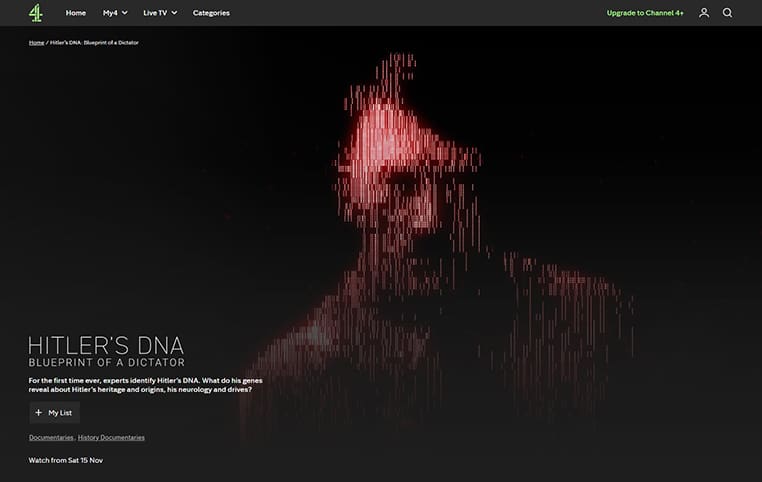Open search with the magnifier icon

click(727, 13)
